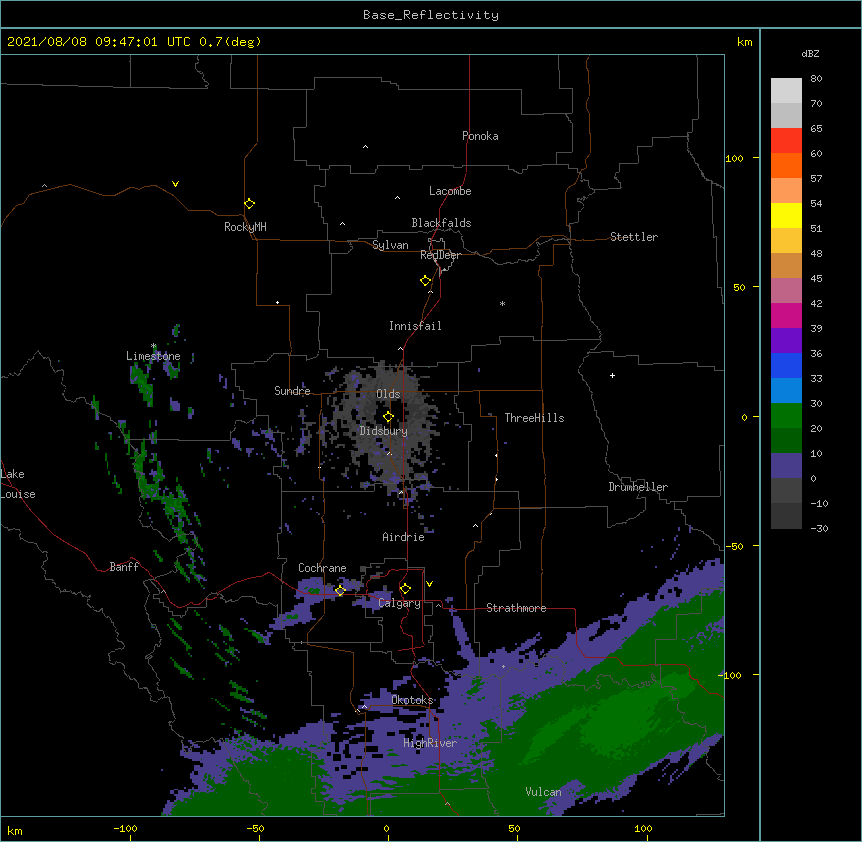
Task: Click the 80 value in dBZ legend
Action: (x=816, y=79)
